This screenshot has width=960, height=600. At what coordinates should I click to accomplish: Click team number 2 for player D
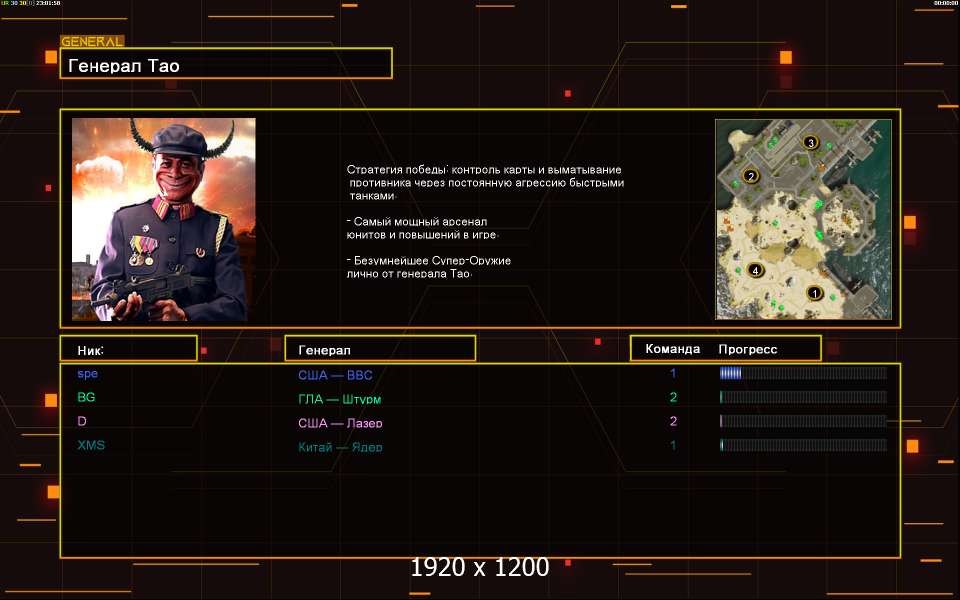tap(673, 421)
